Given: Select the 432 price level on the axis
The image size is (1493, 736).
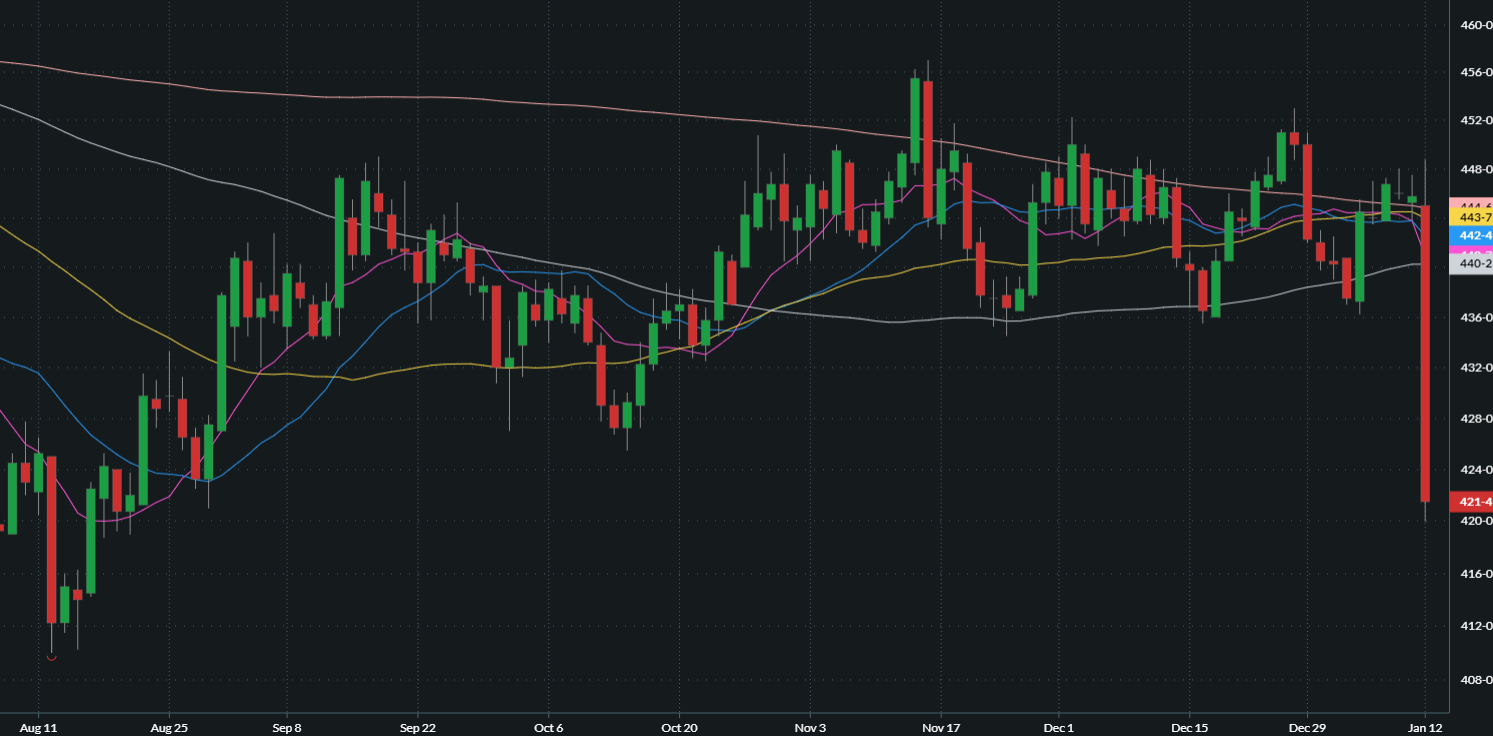Looking at the screenshot, I should point(1476,368).
